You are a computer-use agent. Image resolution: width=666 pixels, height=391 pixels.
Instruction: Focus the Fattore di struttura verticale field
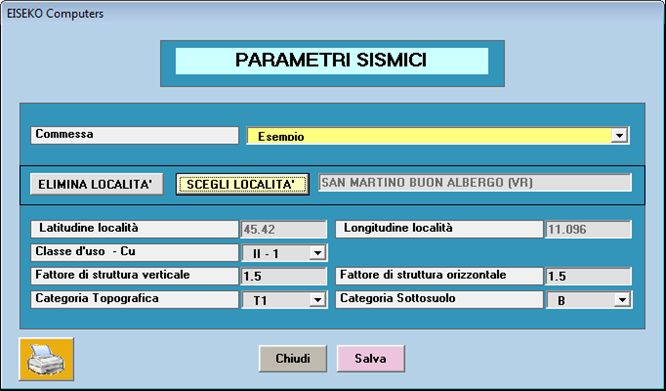pos(284,276)
